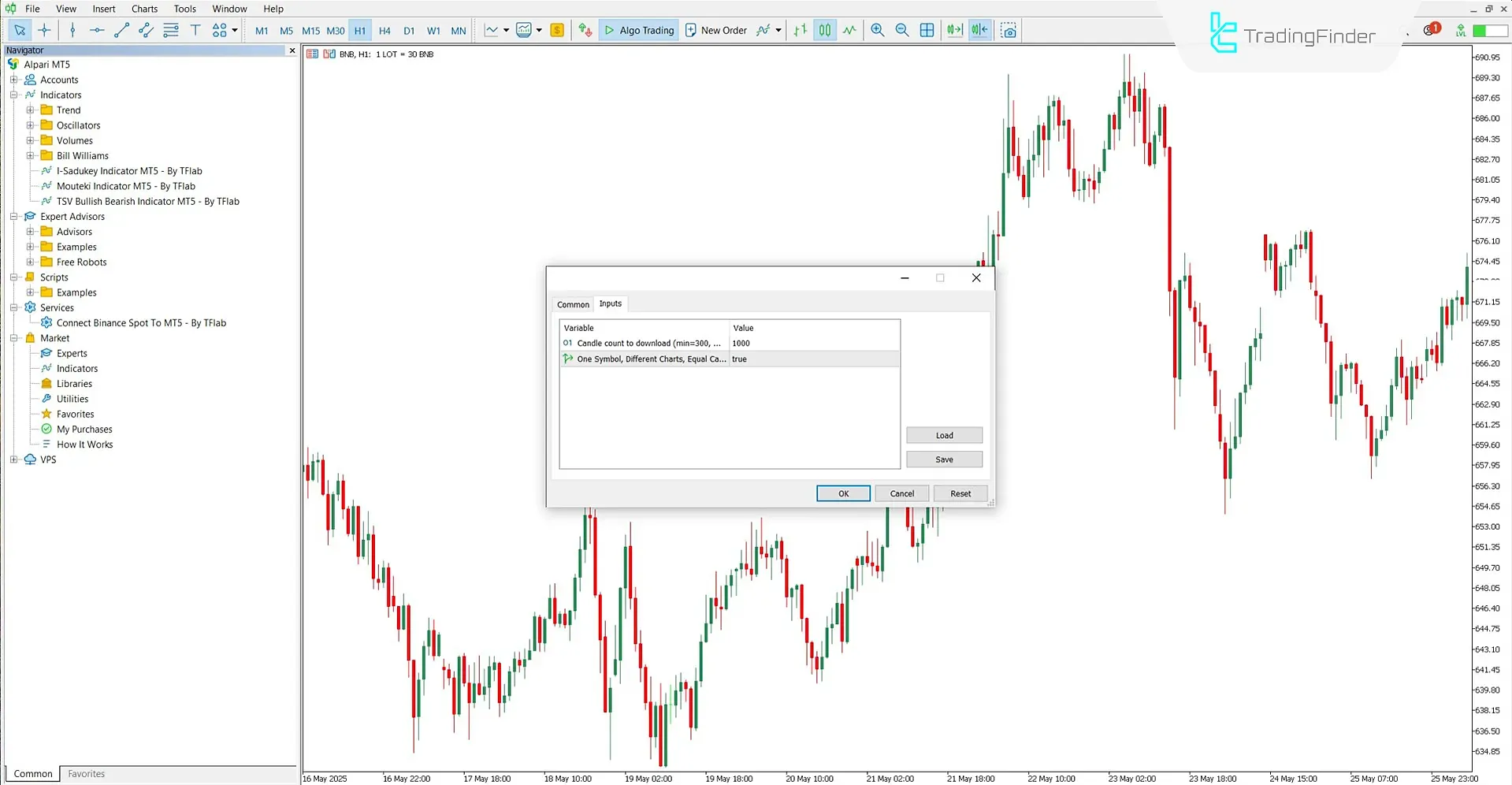
Task: Open the Charts menu
Action: click(144, 9)
